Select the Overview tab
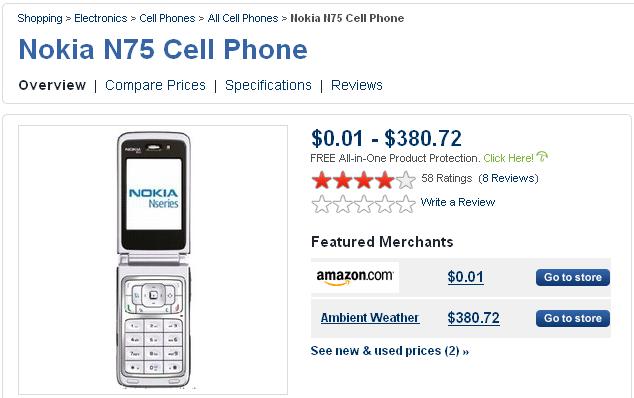 pyautogui.click(x=52, y=85)
